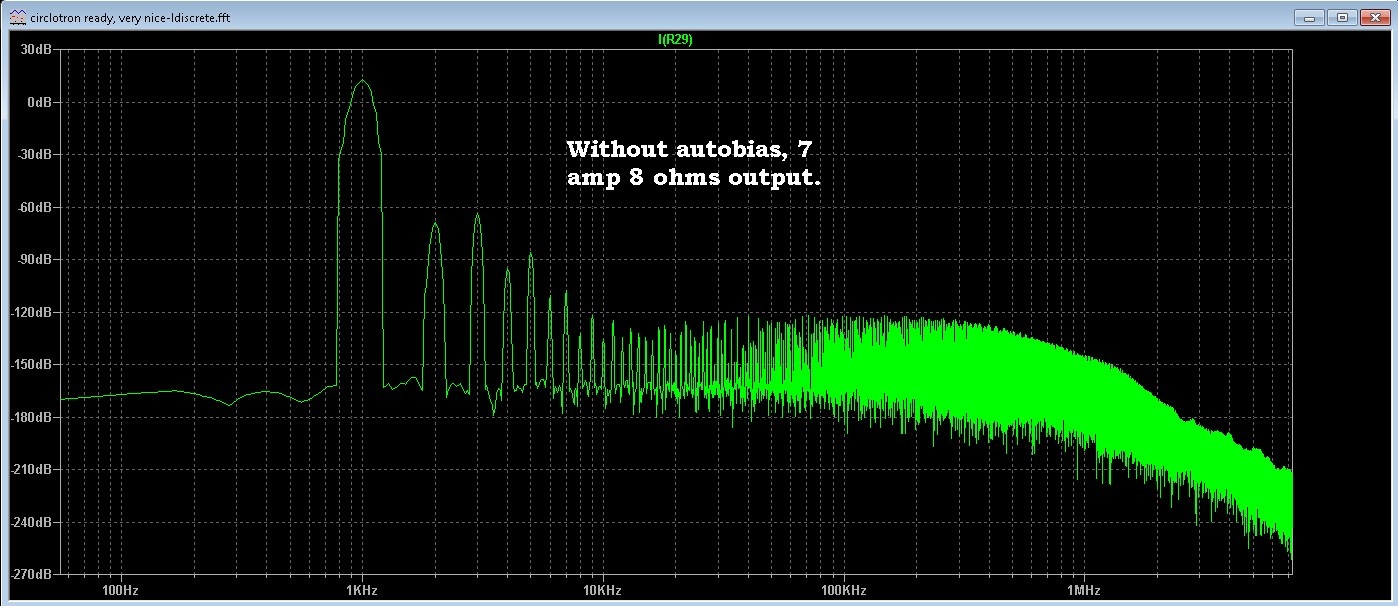Click the second harmonic peak near 2KHz
The height and width of the screenshot is (606, 1398).
435,225
